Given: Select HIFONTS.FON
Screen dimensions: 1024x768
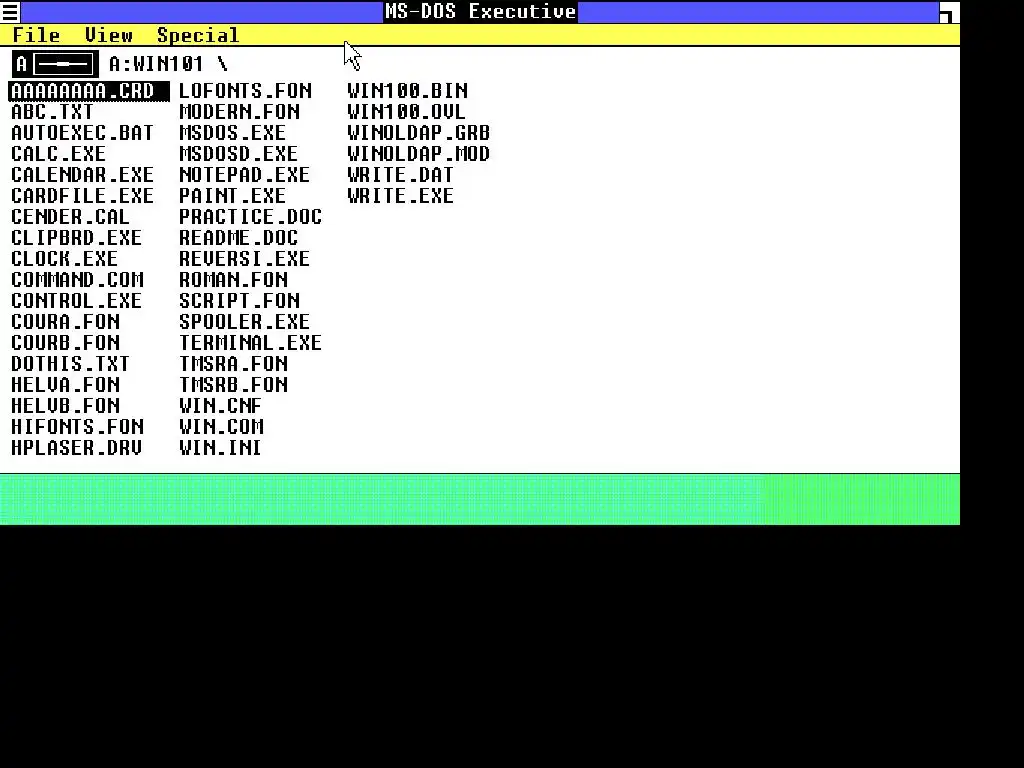Looking at the screenshot, I should pos(77,426).
